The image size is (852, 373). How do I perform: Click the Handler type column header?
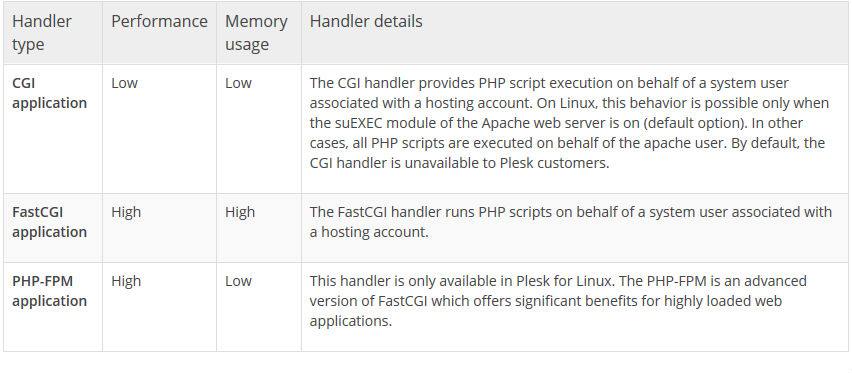click(x=42, y=33)
